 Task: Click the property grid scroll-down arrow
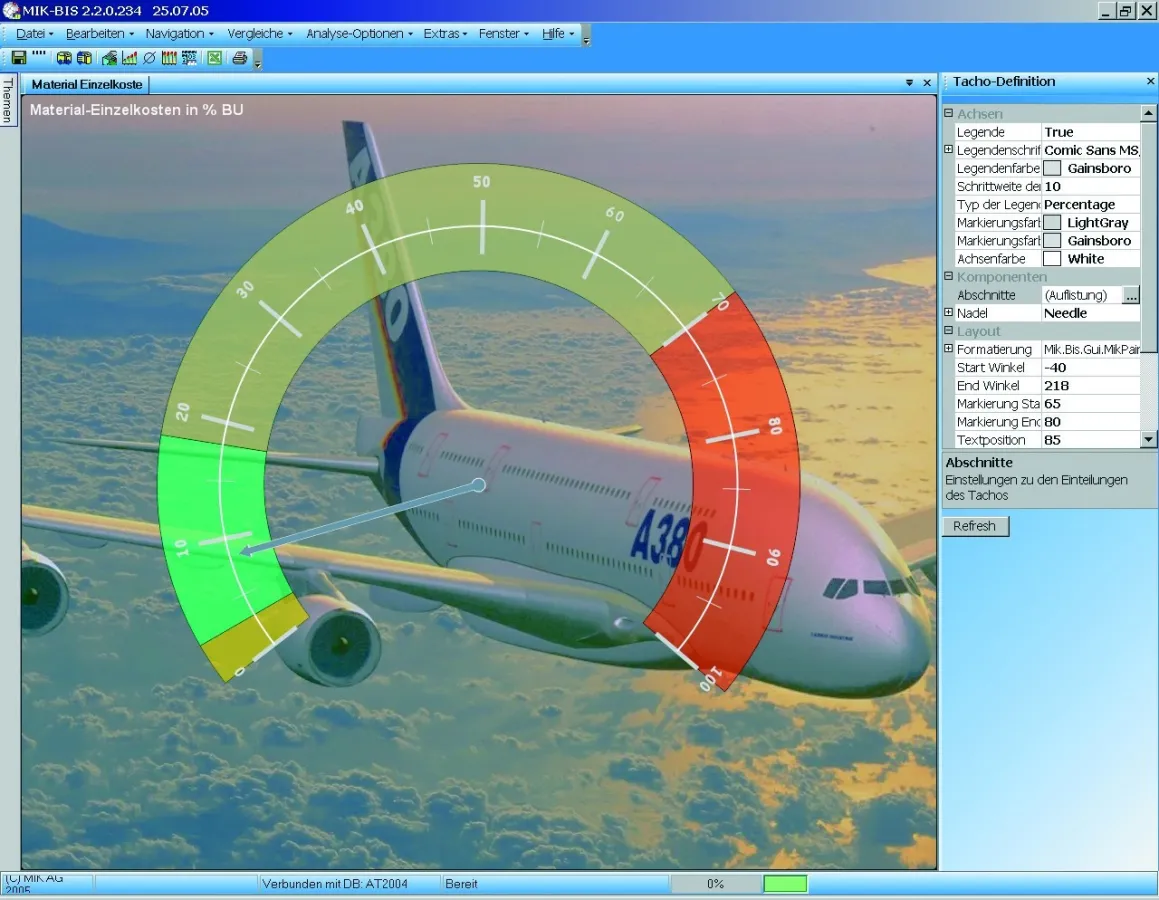tap(1148, 439)
